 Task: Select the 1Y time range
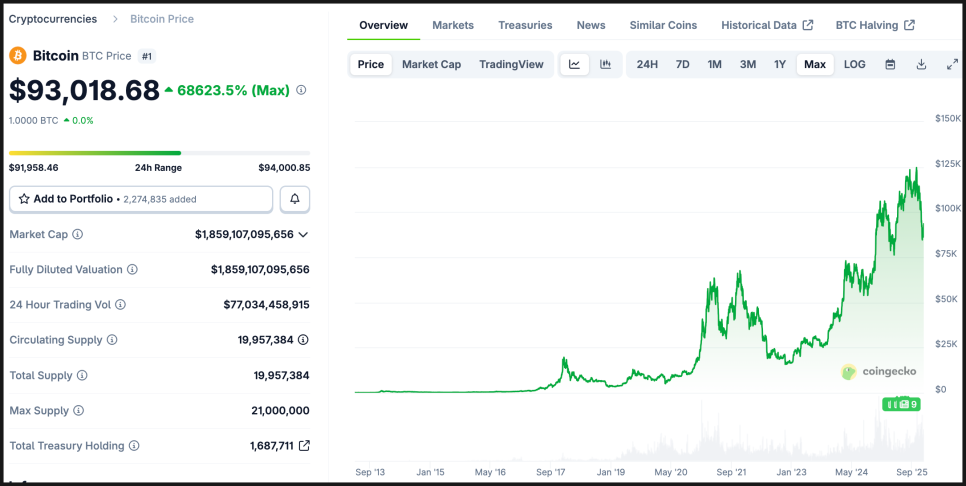(x=780, y=64)
